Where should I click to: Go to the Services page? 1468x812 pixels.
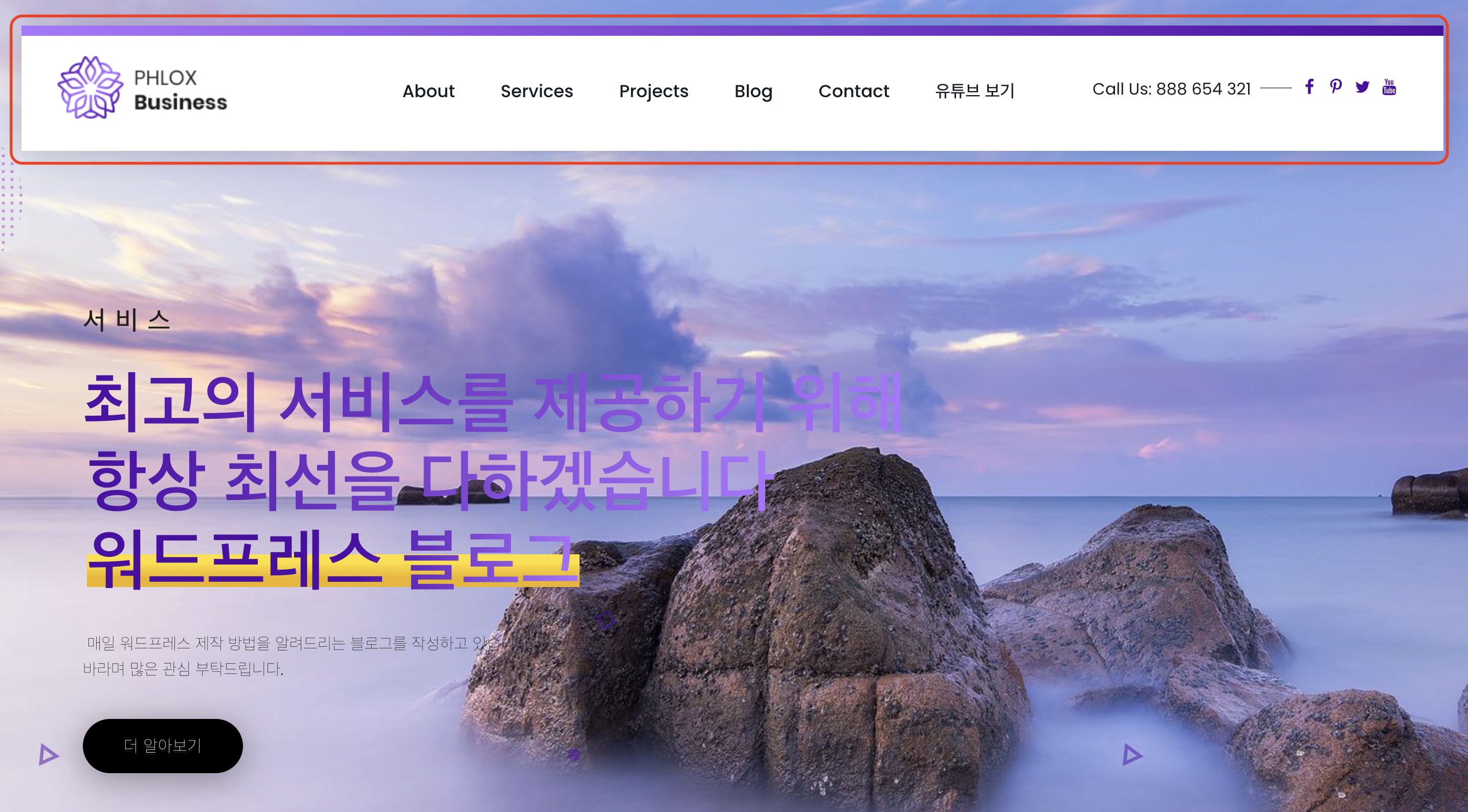[x=536, y=91]
